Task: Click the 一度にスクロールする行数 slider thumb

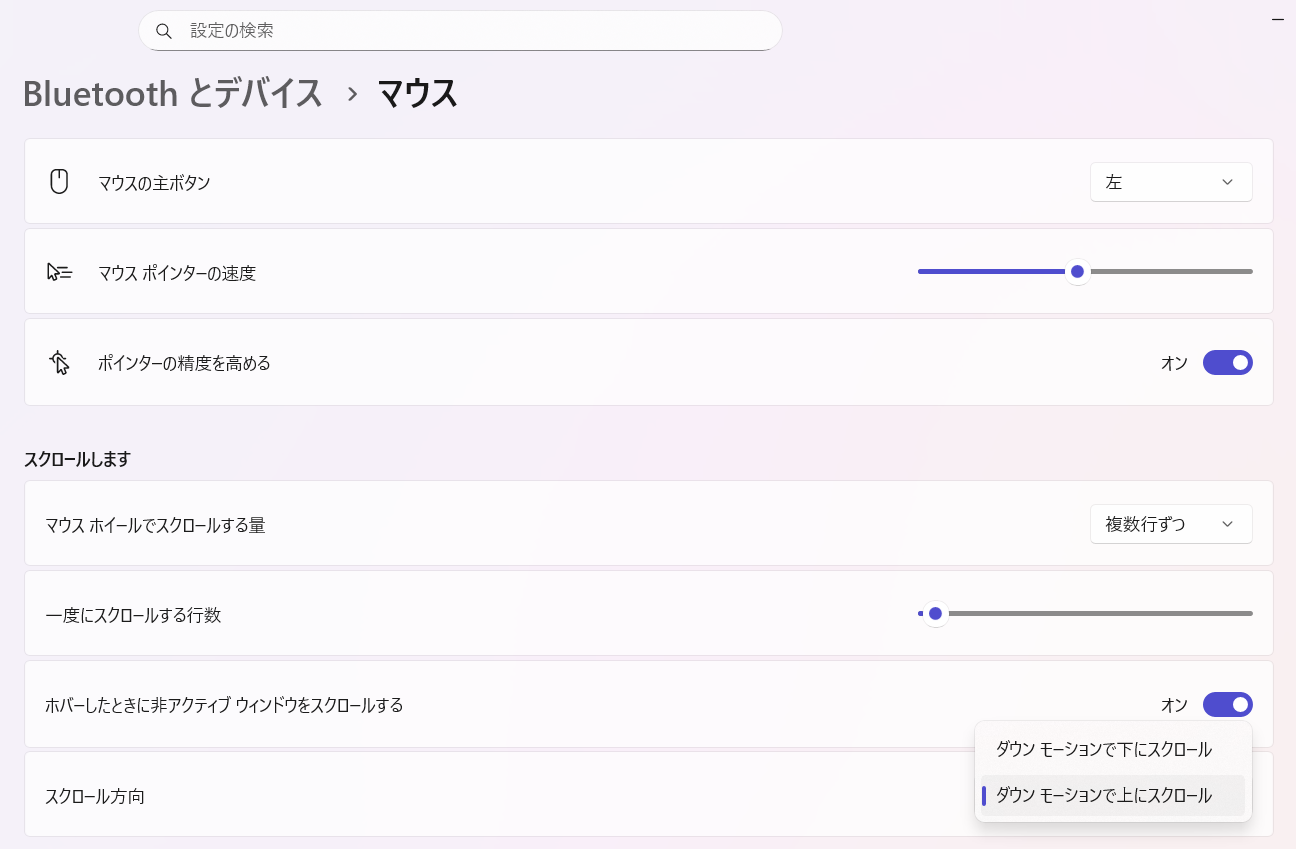Action: (x=935, y=613)
